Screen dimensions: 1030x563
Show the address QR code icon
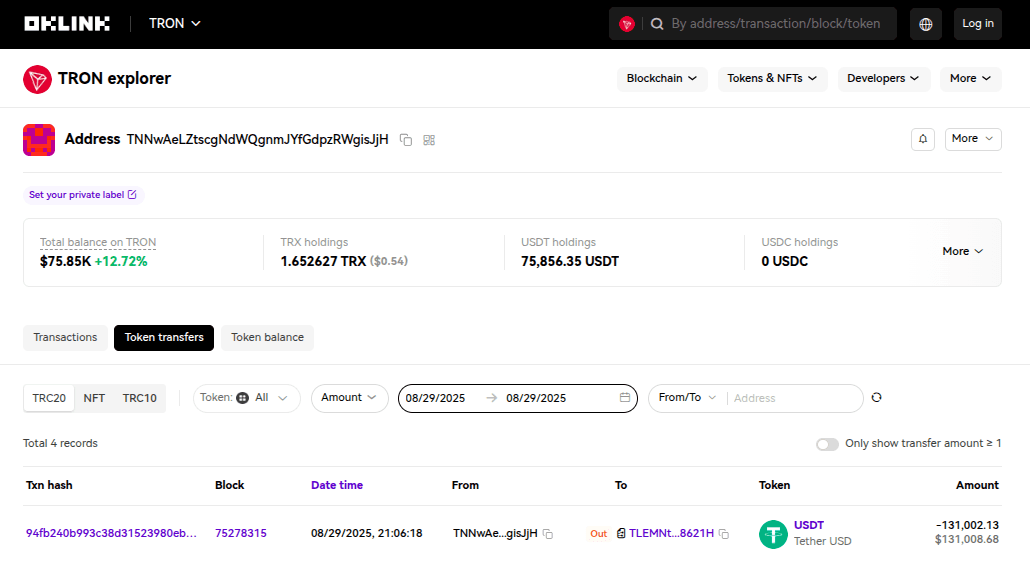point(429,140)
